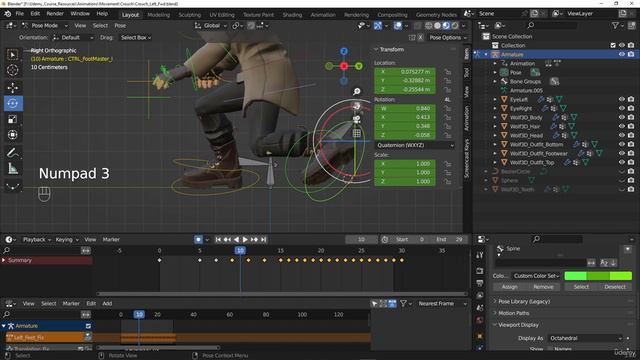The height and width of the screenshot is (360, 640).
Task: Click the Summary row in the timeline
Action: click(x=47, y=260)
